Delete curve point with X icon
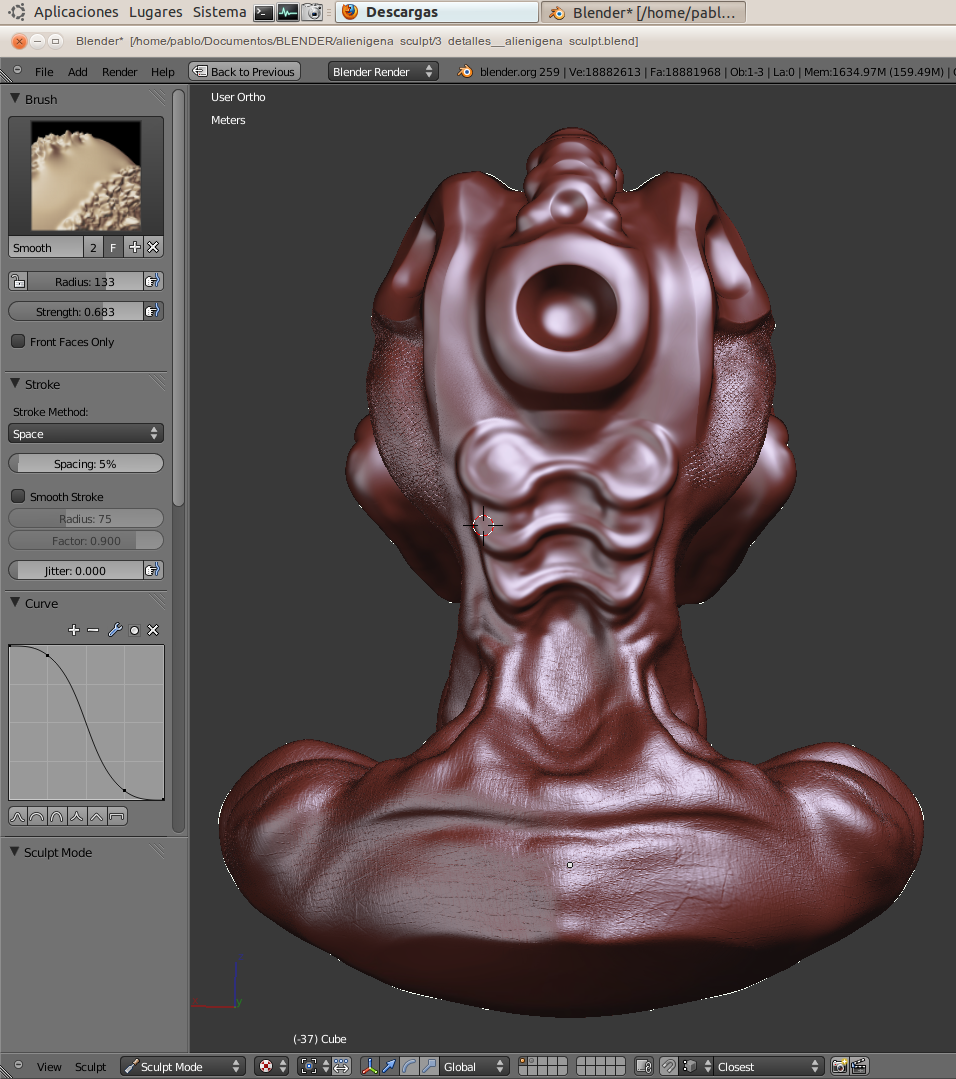 [153, 630]
